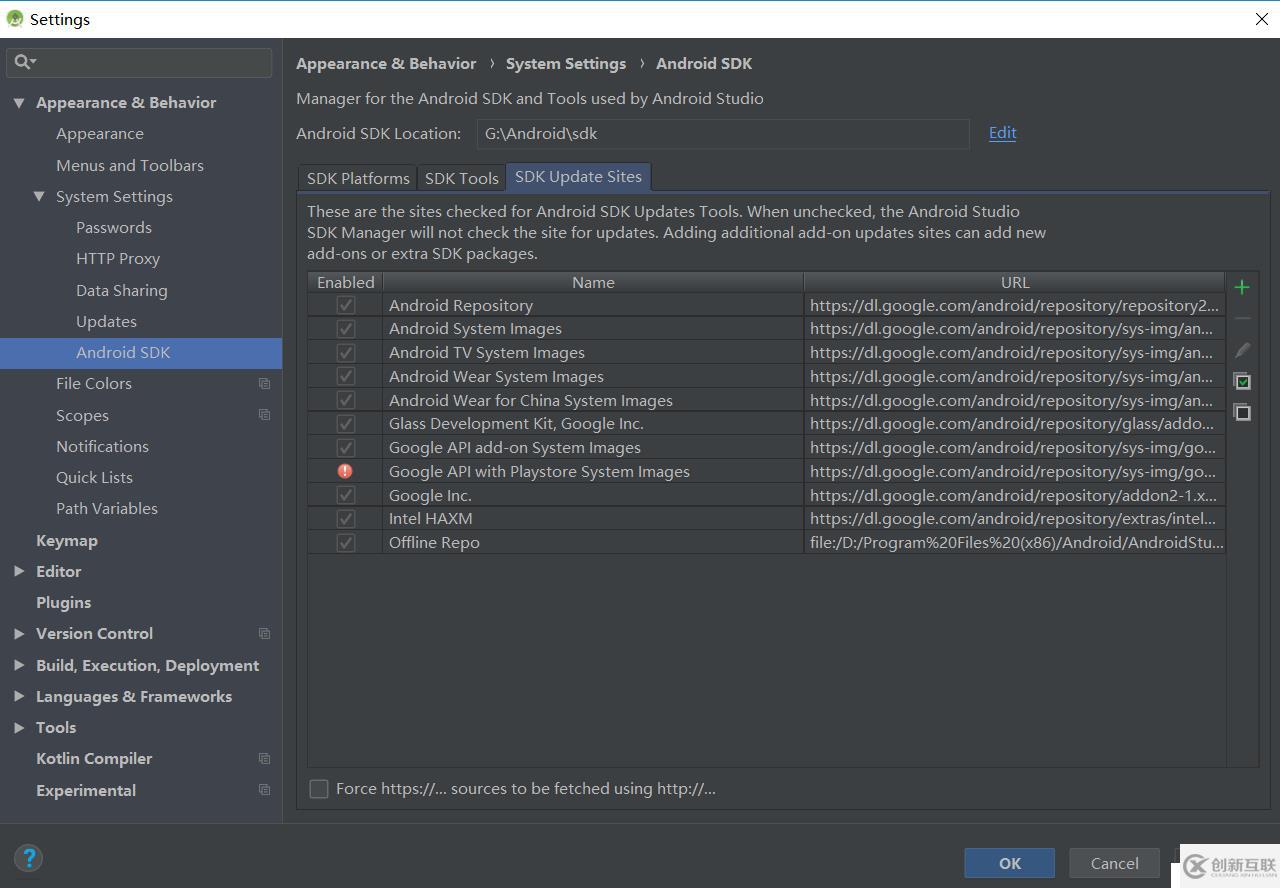Image resolution: width=1280 pixels, height=888 pixels.
Task: Click the Android SDK Location path field
Action: 723,133
